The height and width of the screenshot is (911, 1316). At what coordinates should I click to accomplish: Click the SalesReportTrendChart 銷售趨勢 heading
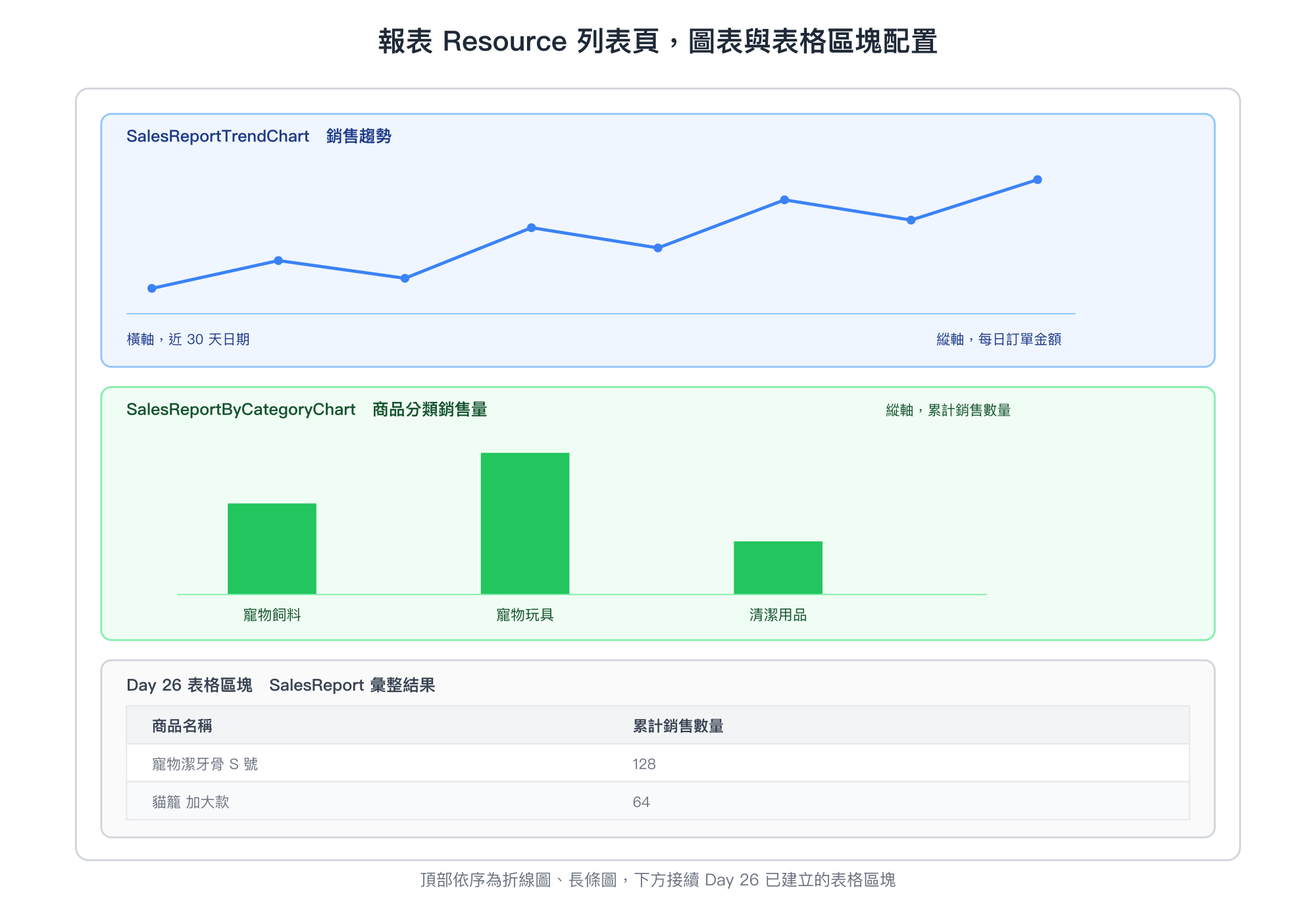tap(259, 136)
